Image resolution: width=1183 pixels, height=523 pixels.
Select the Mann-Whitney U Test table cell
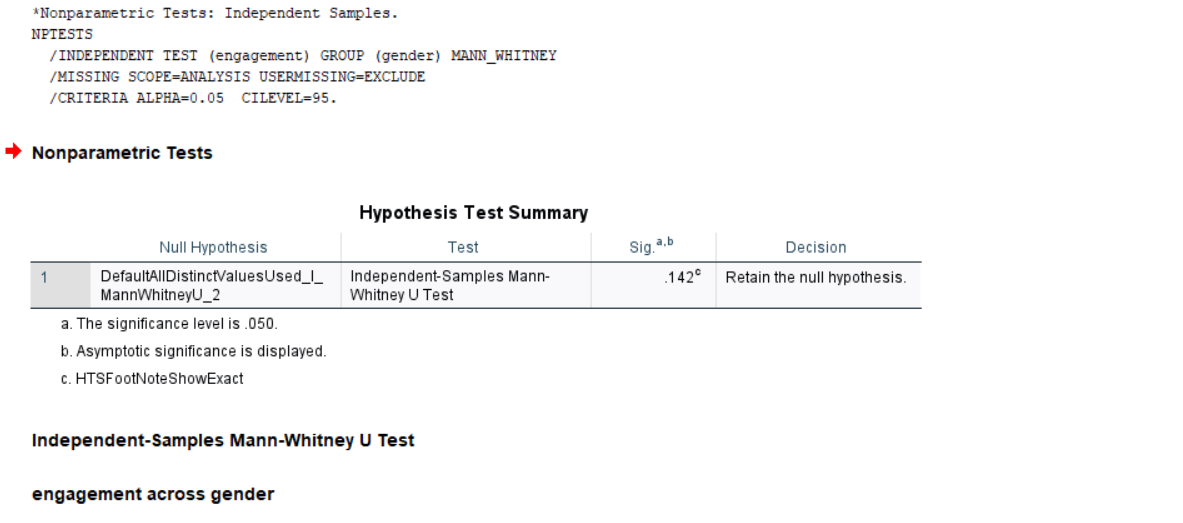[466, 285]
